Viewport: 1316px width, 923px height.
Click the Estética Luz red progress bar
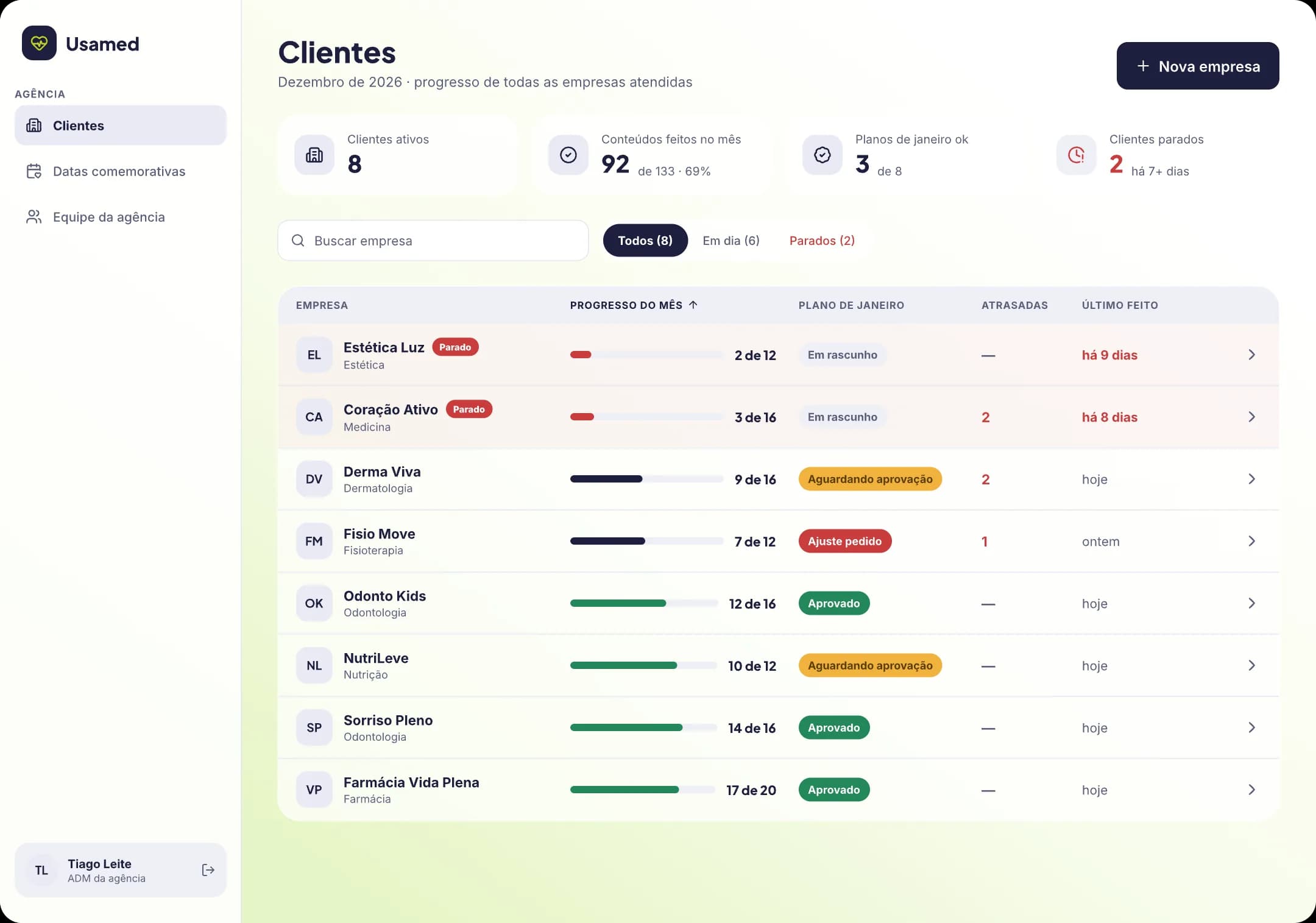647,355
